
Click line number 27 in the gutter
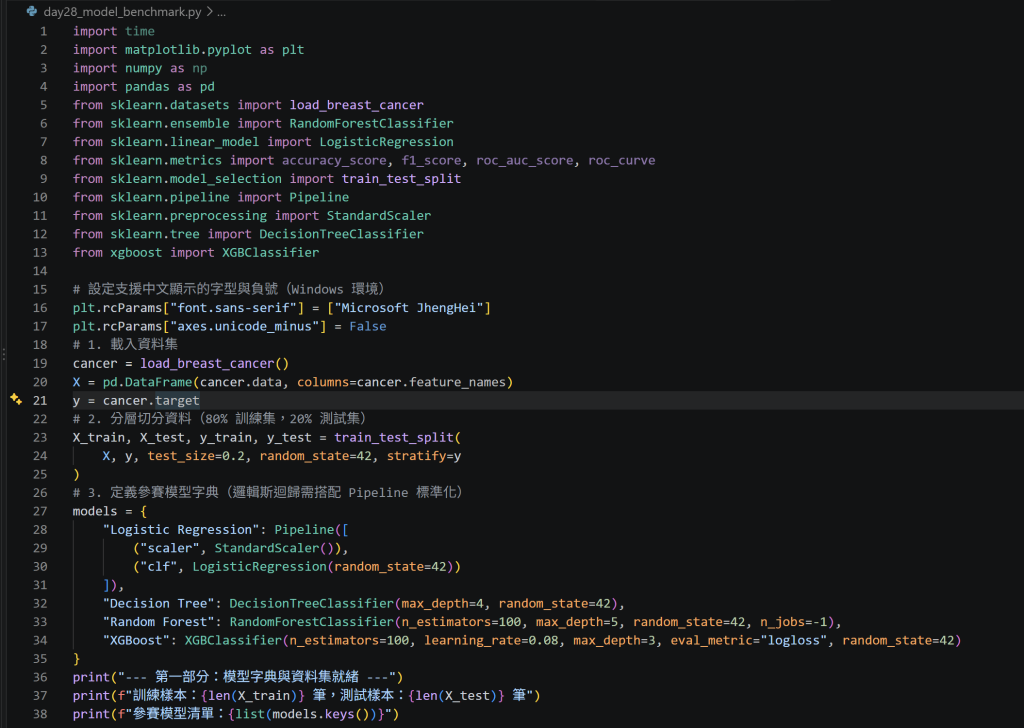coord(40,511)
